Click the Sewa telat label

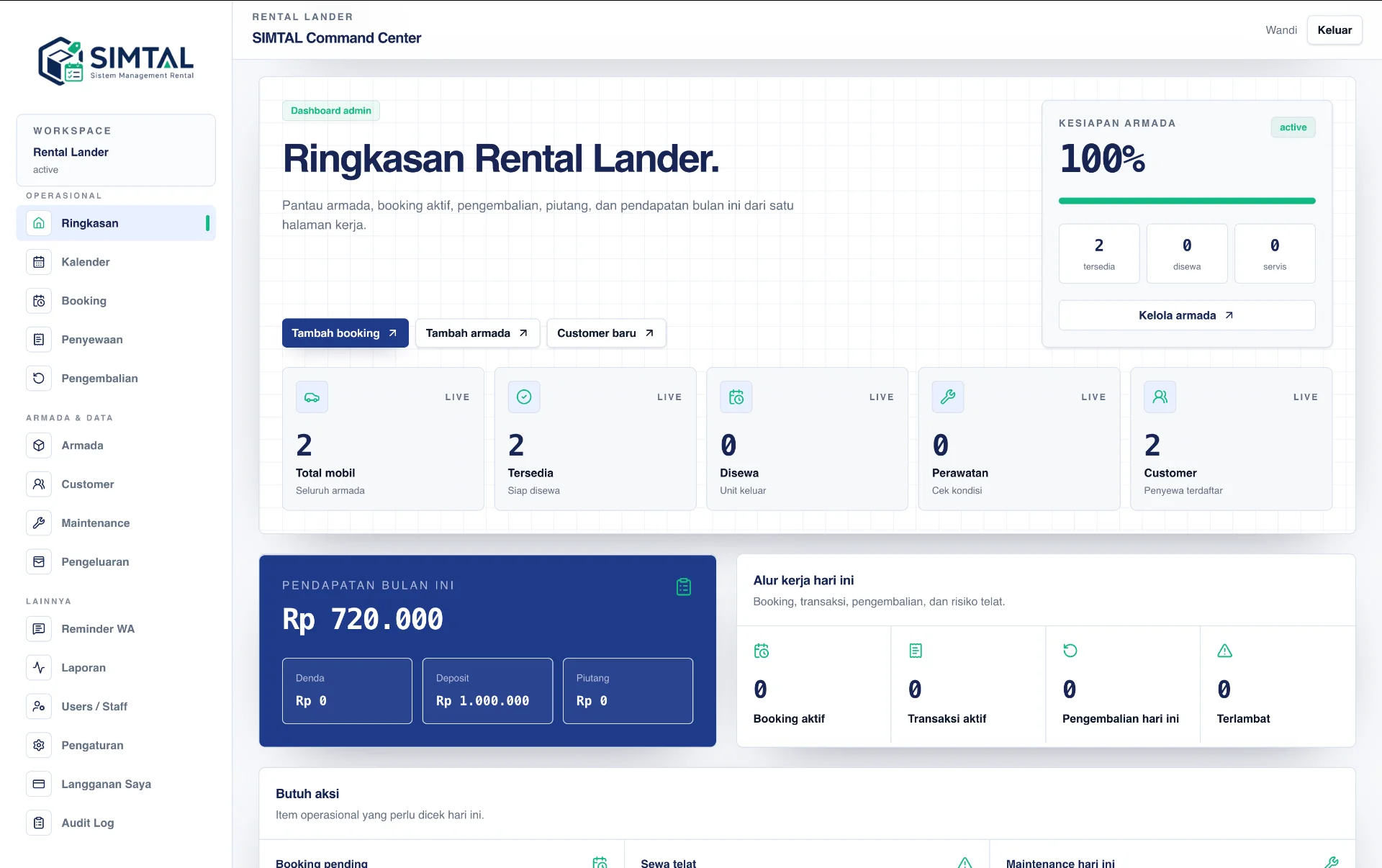(x=669, y=863)
